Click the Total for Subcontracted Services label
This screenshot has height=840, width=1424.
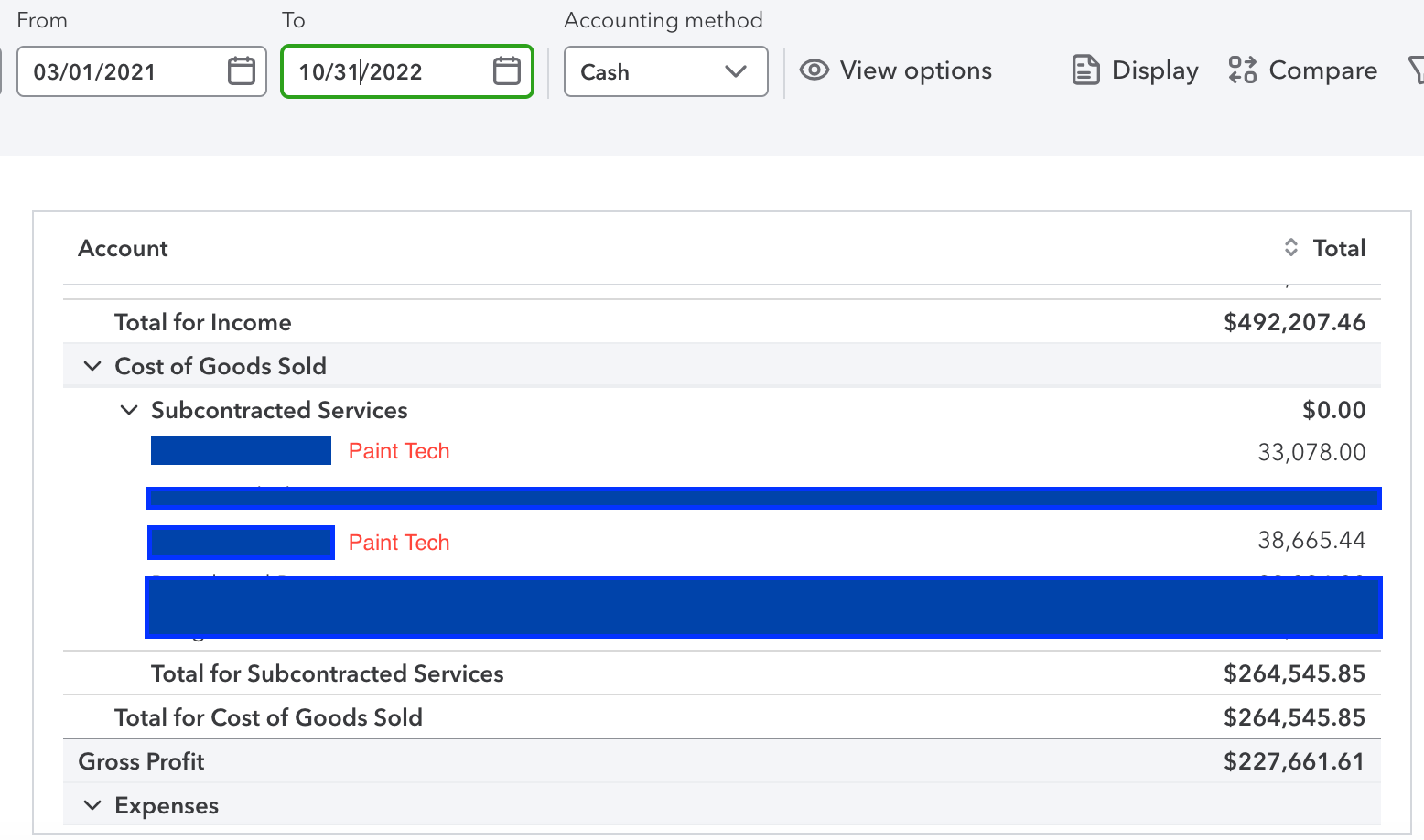[x=328, y=673]
